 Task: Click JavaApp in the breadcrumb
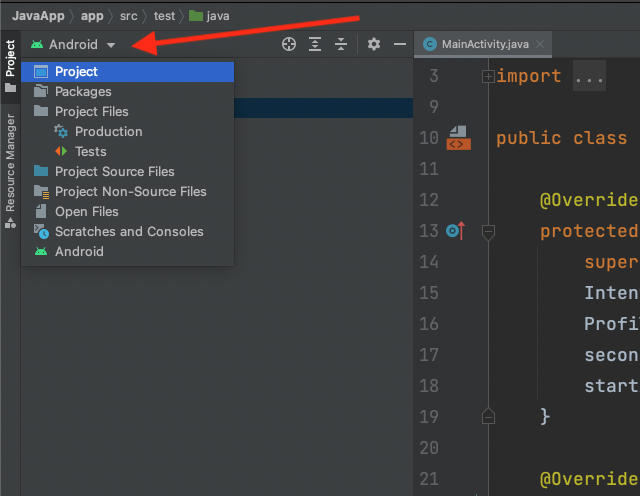(38, 16)
